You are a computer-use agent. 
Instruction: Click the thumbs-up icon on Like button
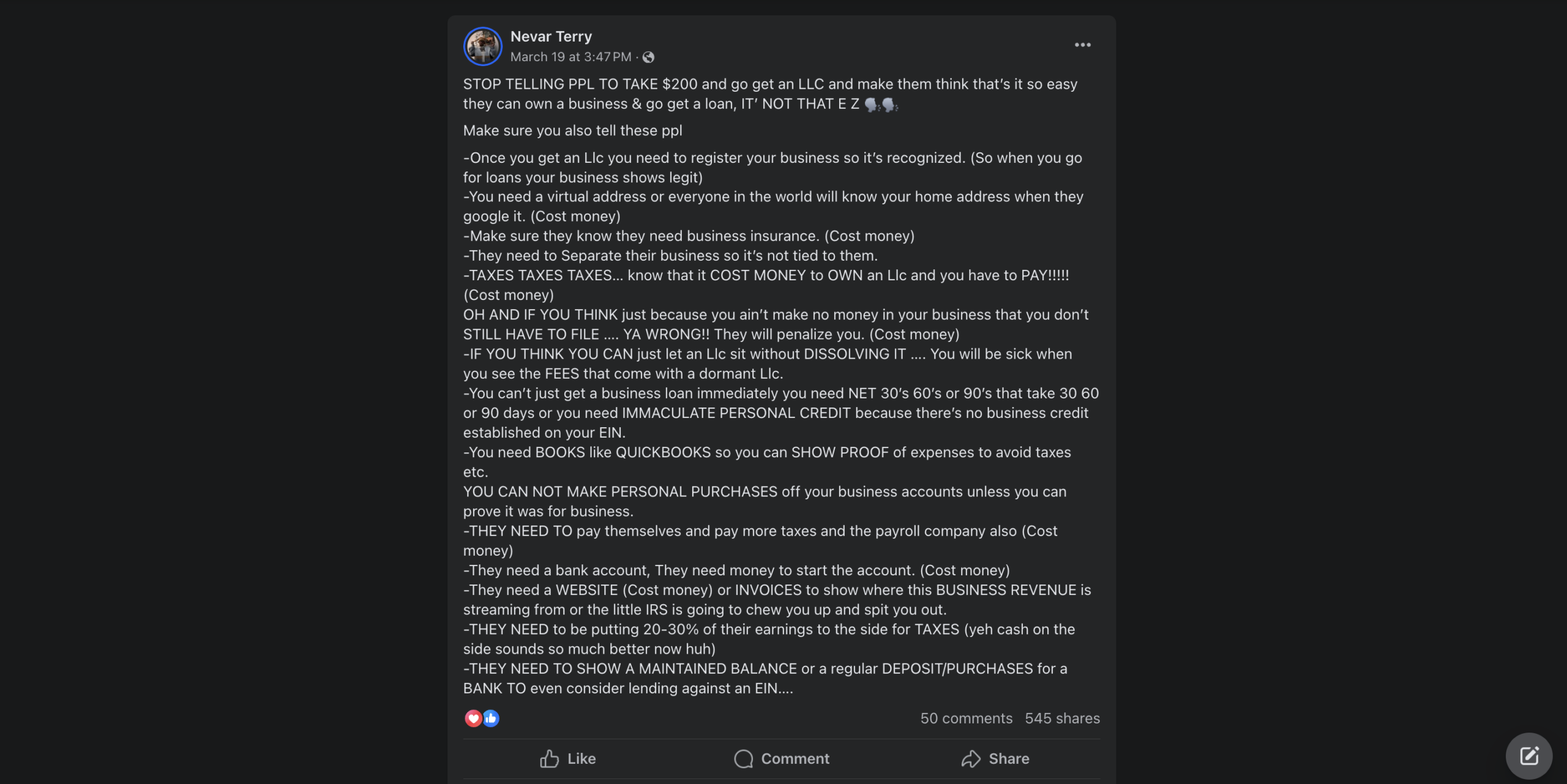[549, 759]
